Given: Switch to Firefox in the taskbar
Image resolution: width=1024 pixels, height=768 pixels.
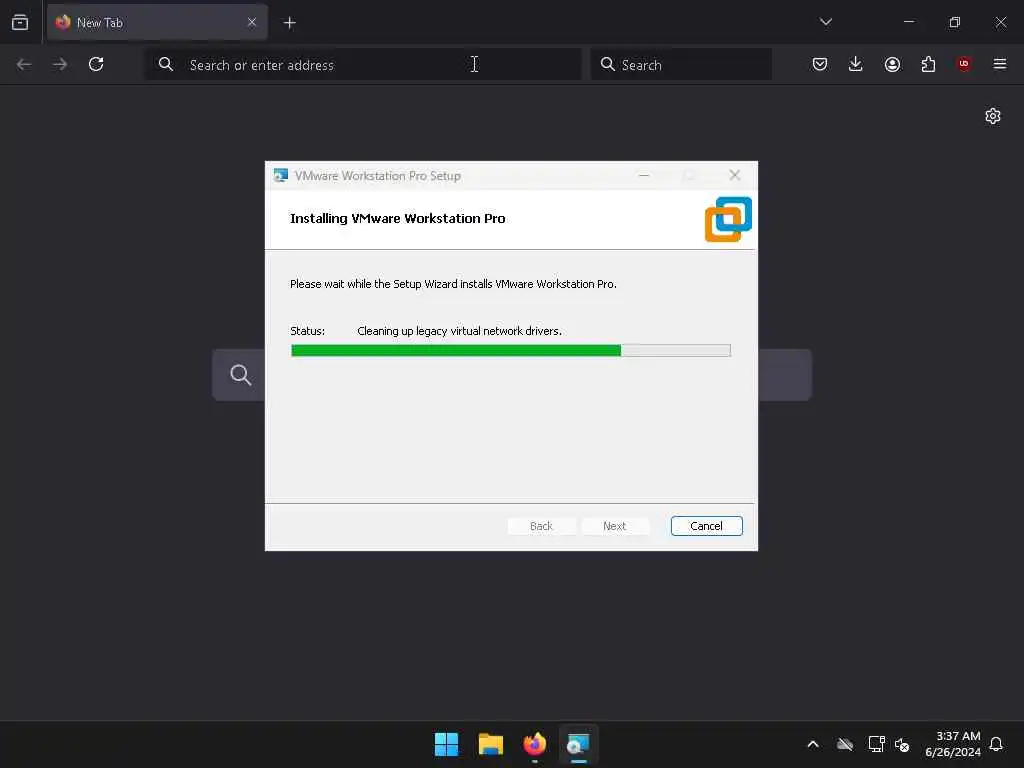Looking at the screenshot, I should coord(535,744).
